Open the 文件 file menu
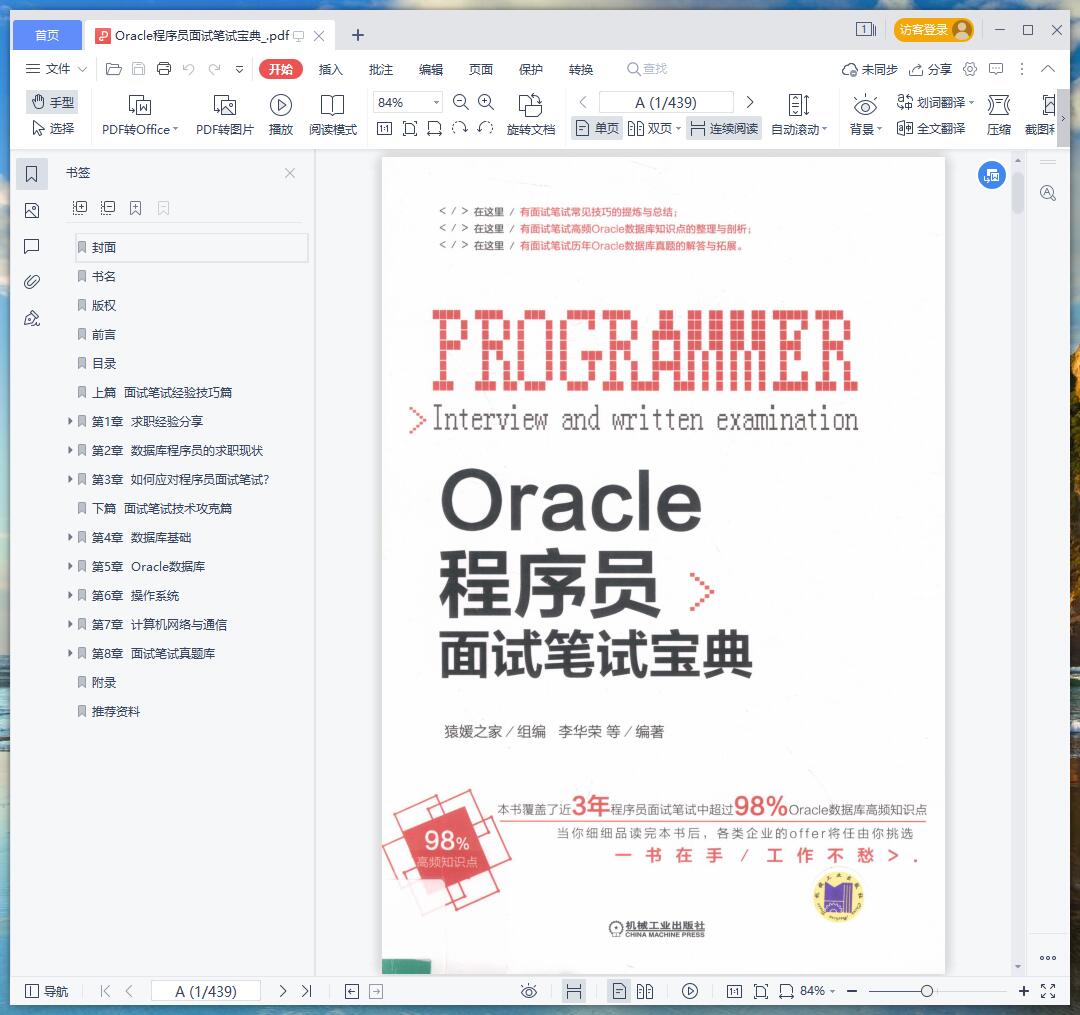Screen dimensions: 1080x1015 [56, 69]
